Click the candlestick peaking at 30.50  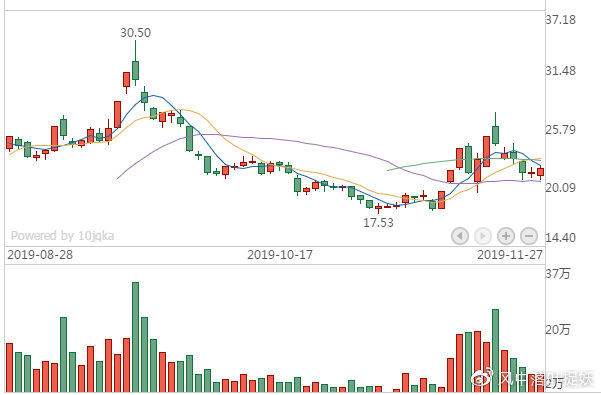click(x=135, y=63)
